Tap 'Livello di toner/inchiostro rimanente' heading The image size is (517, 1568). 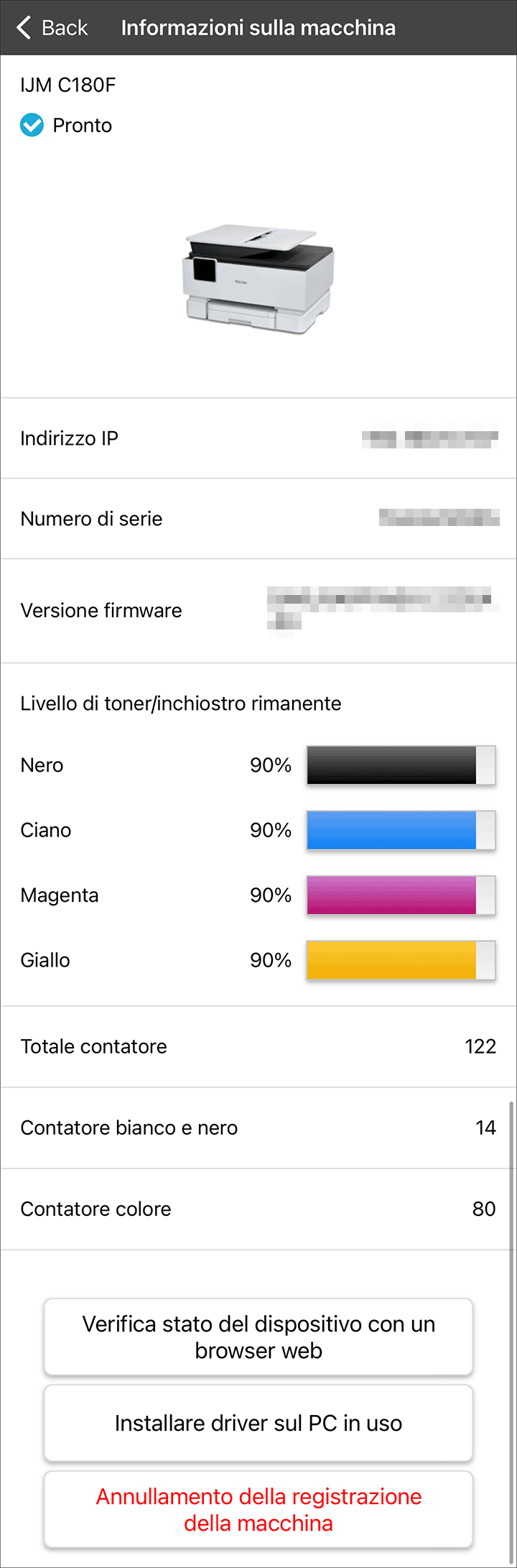(181, 703)
